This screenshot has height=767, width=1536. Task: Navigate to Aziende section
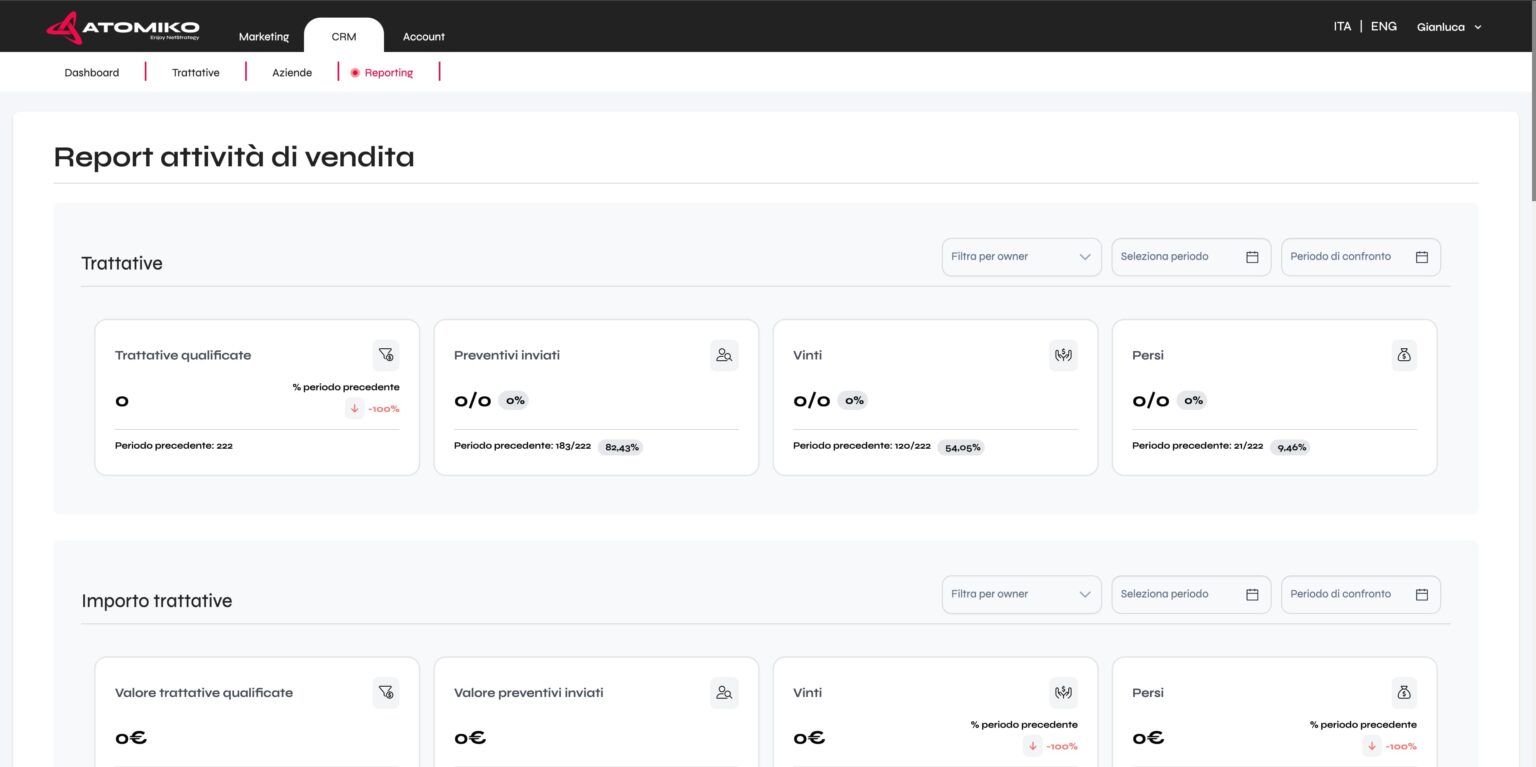(x=292, y=73)
